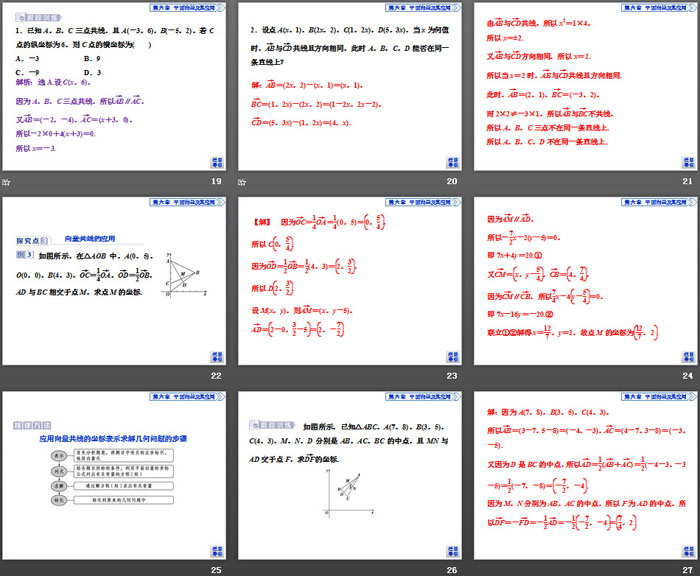Click the first oval flowchart node in slide 25
The image size is (700, 576).
(x=59, y=455)
